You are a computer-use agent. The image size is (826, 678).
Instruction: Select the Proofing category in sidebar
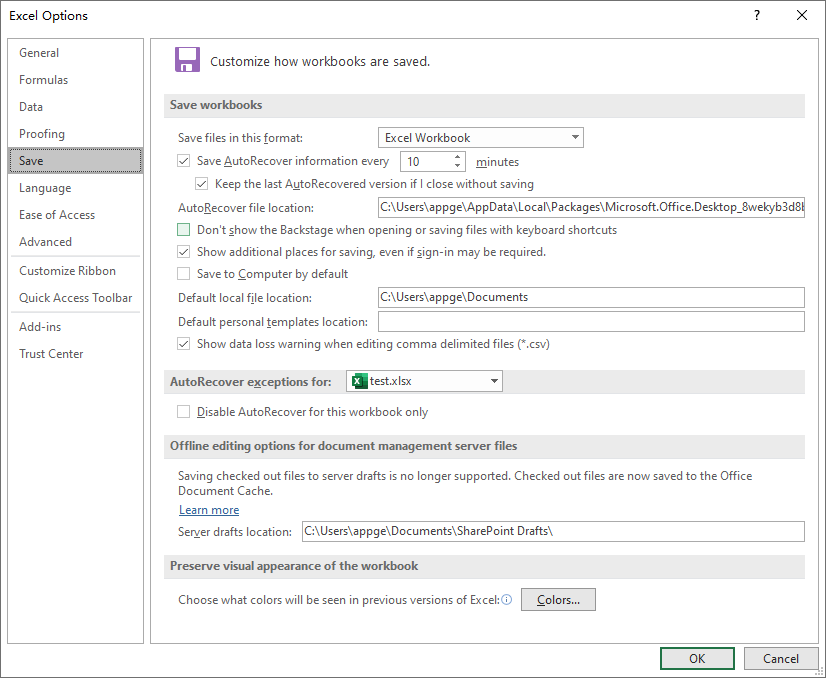[x=42, y=133]
